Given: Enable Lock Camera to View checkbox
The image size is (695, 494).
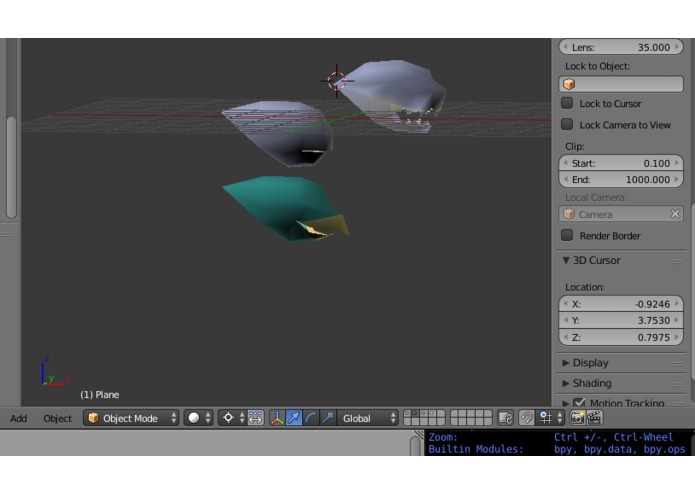Looking at the screenshot, I should pyautogui.click(x=567, y=124).
